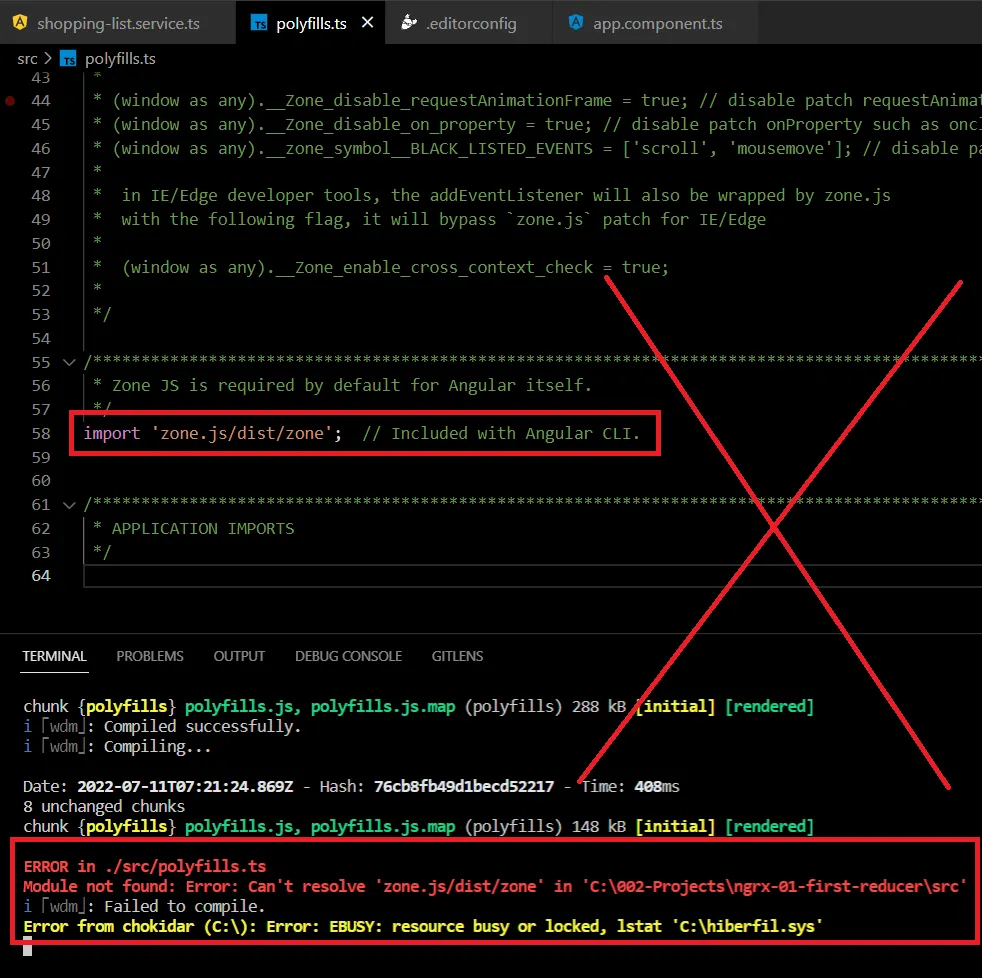
Task: Click '__Zone_disable_requestAnimationFrame' on line 44
Action: (439, 100)
